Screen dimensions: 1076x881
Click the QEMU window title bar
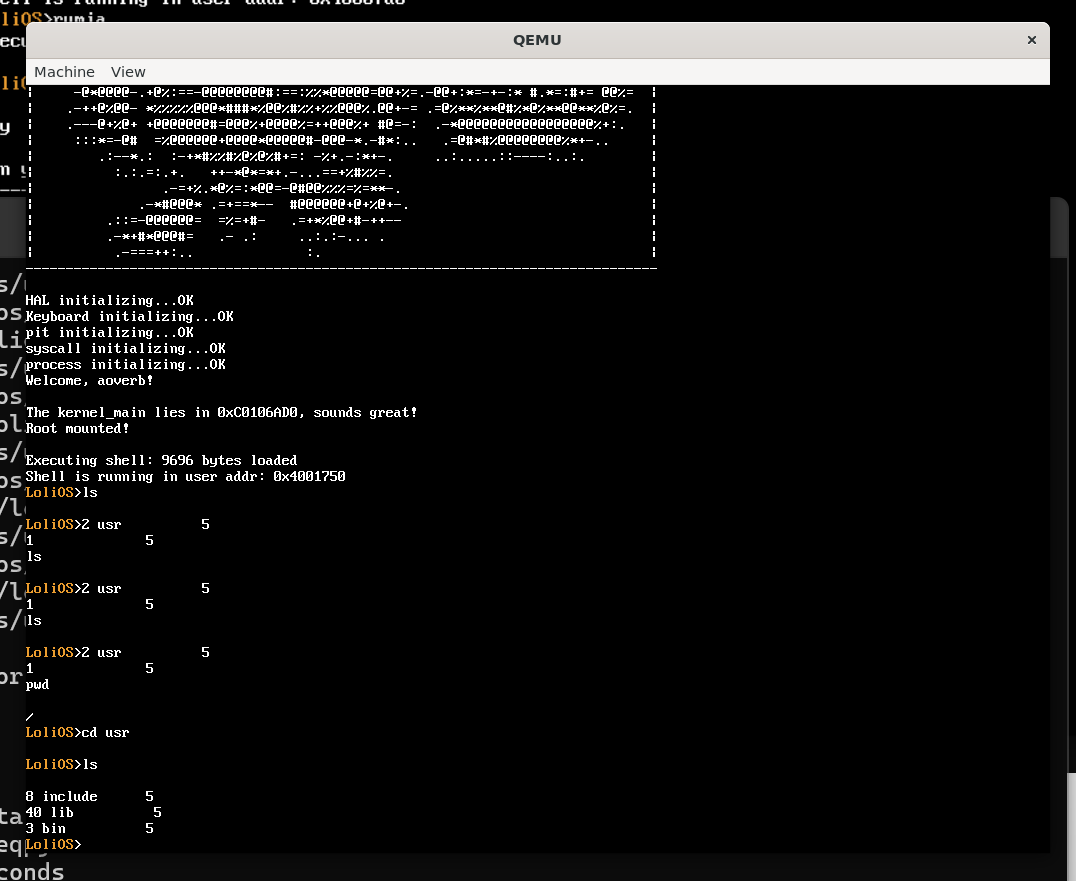(537, 40)
